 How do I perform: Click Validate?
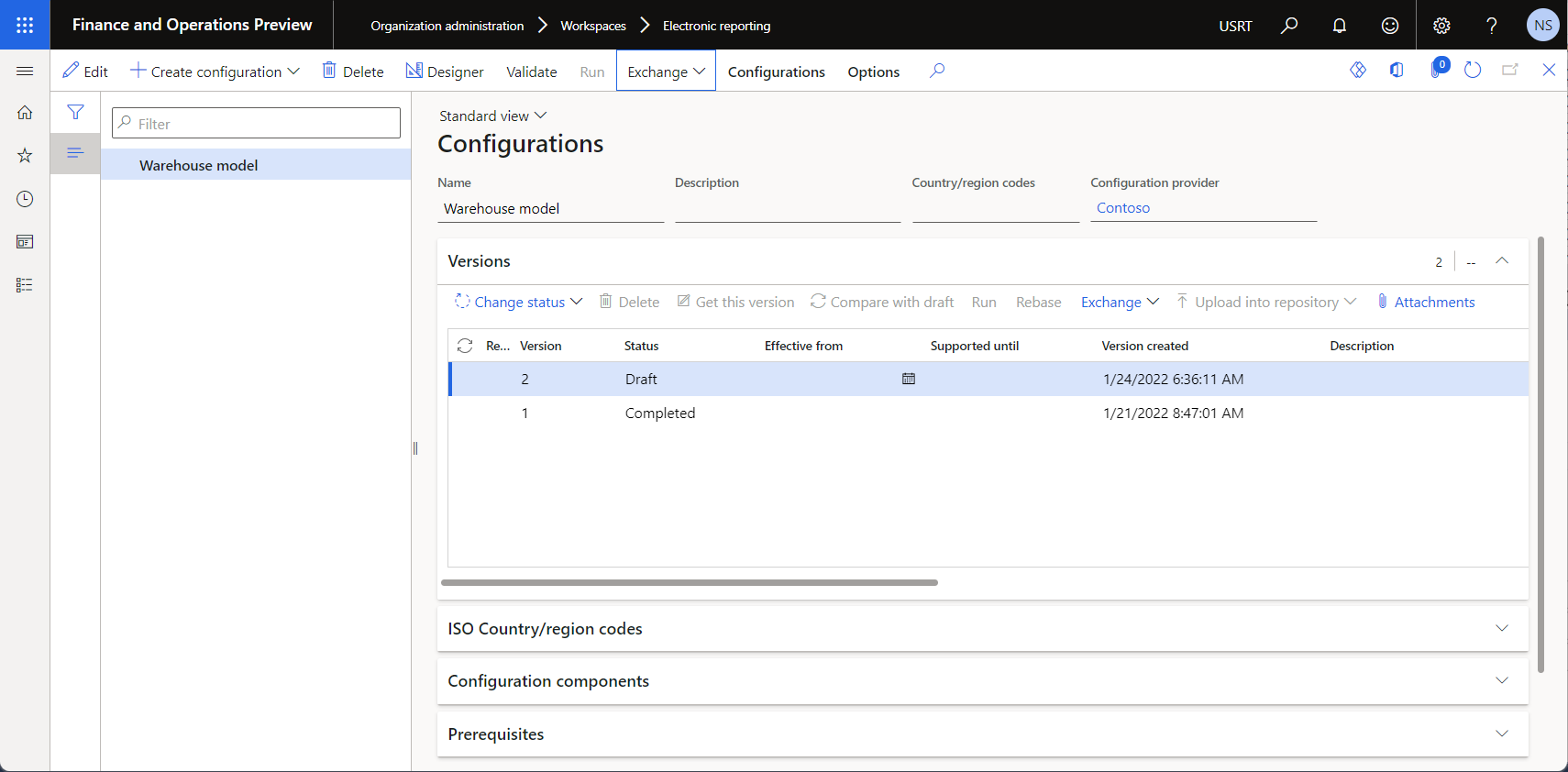click(x=532, y=72)
